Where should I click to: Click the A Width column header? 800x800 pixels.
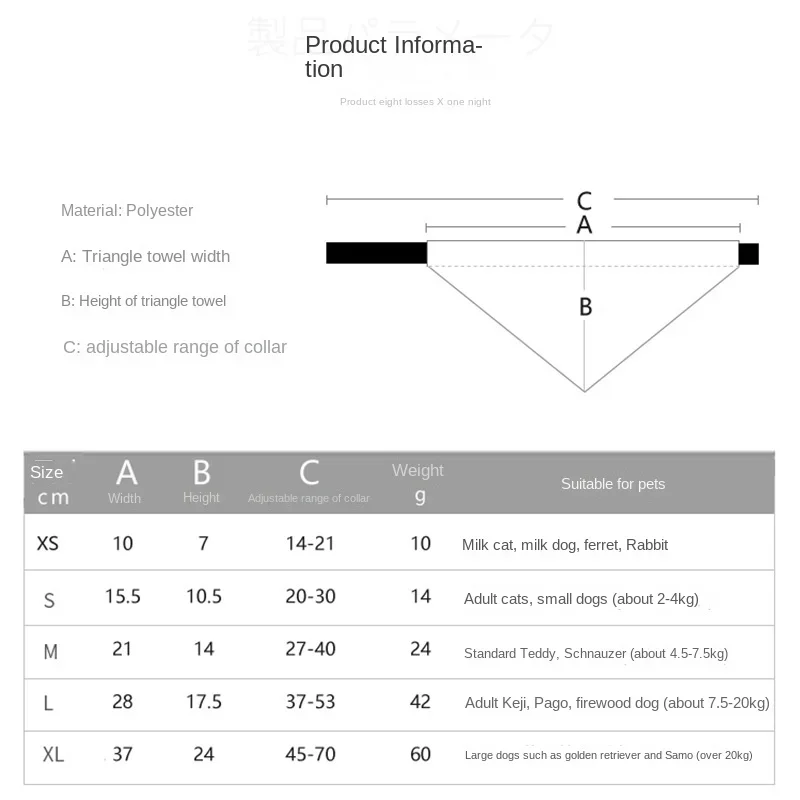point(126,482)
